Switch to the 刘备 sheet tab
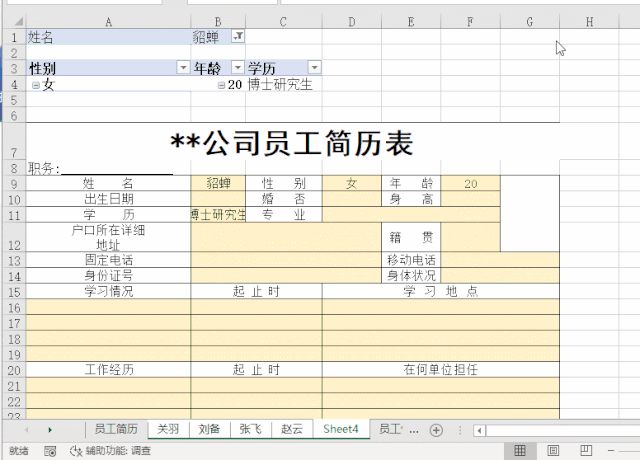This screenshot has width=640, height=460. pos(209,429)
